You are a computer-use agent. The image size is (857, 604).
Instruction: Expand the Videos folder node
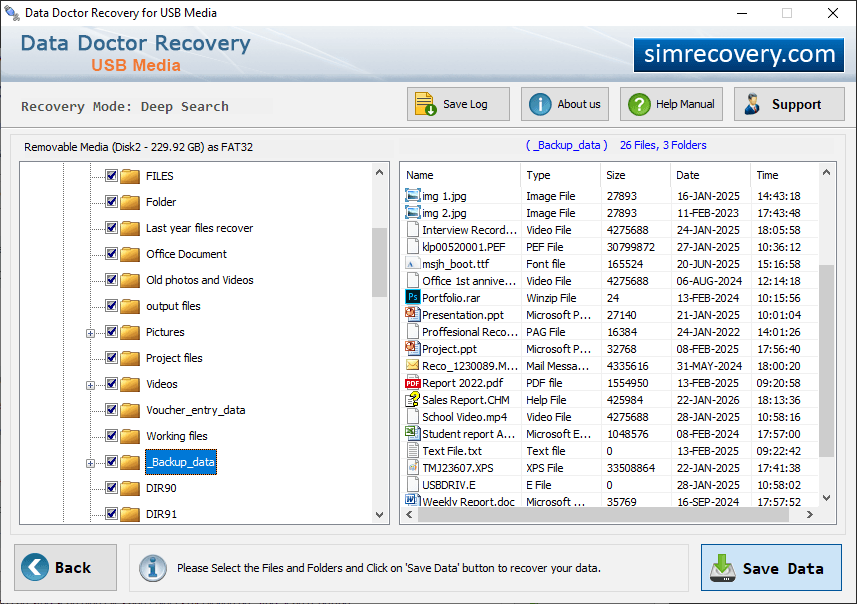[90, 385]
